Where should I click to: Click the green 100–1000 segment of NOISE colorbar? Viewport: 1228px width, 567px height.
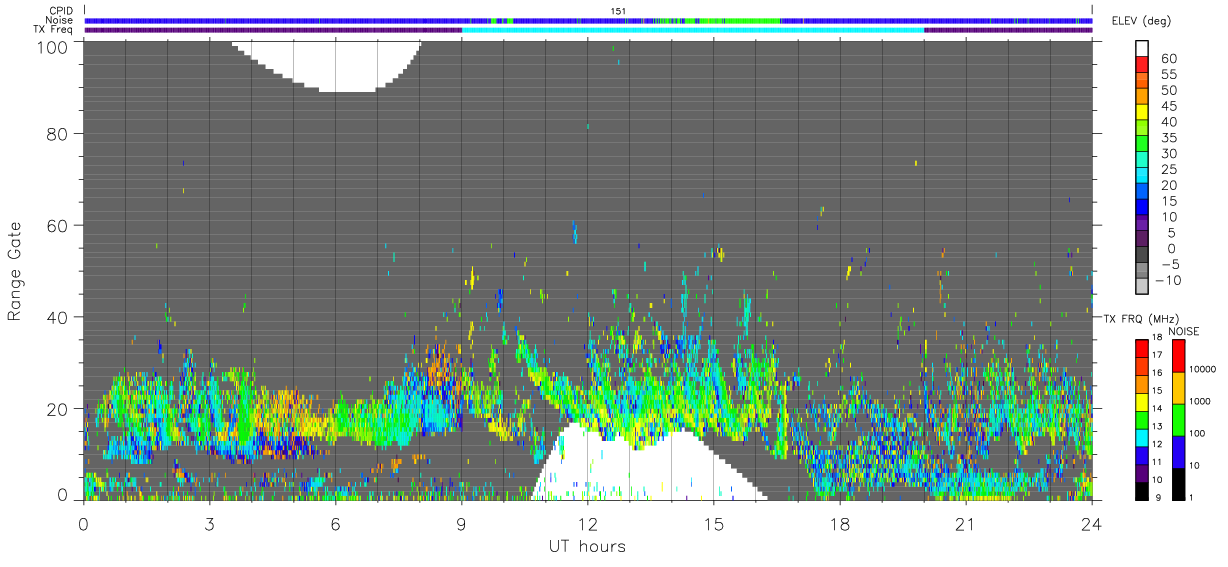pos(1178,419)
